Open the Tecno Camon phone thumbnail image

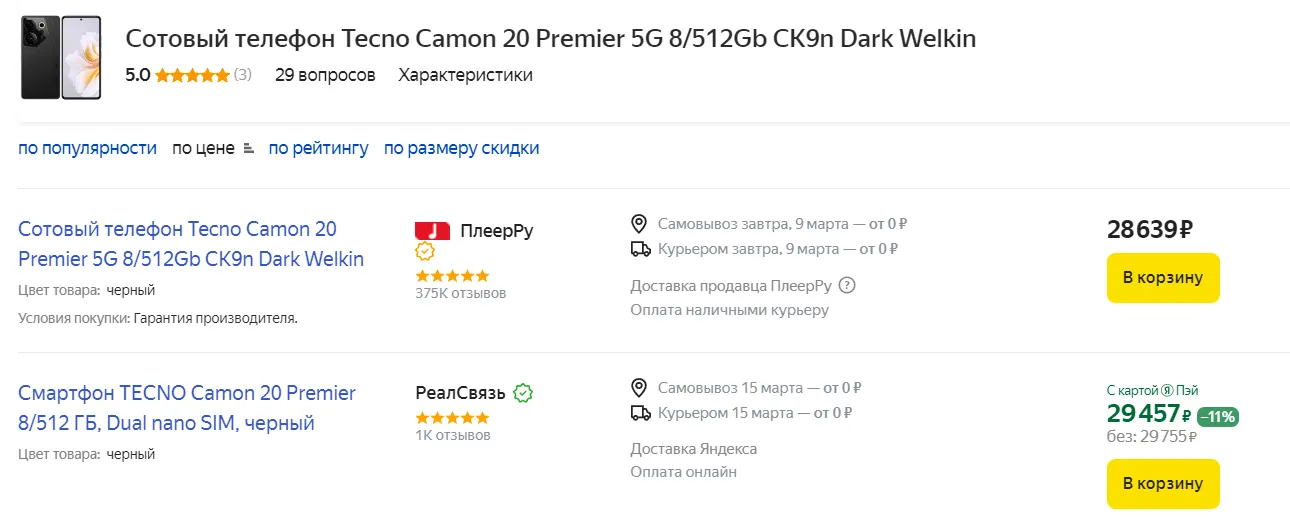(61, 57)
